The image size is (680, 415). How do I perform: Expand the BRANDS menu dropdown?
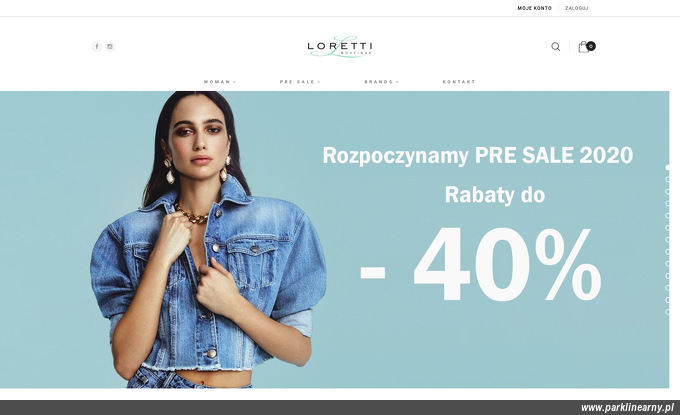coord(382,82)
